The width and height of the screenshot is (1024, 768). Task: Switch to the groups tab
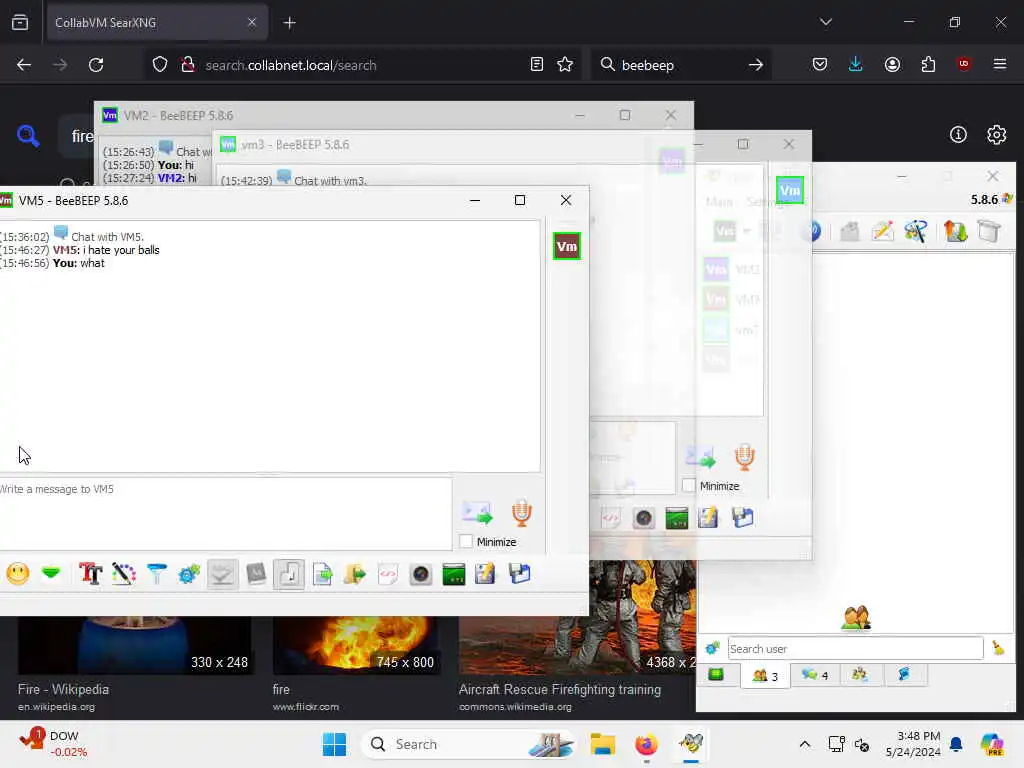(x=860, y=675)
